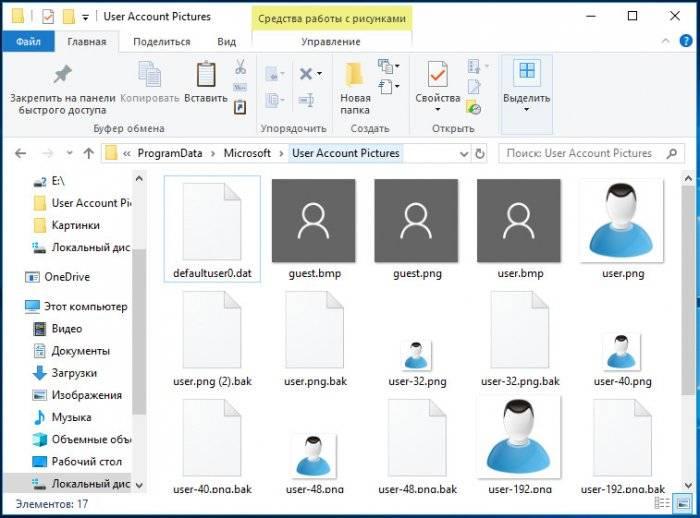Expand the Свойства dropdown arrow

point(438,110)
